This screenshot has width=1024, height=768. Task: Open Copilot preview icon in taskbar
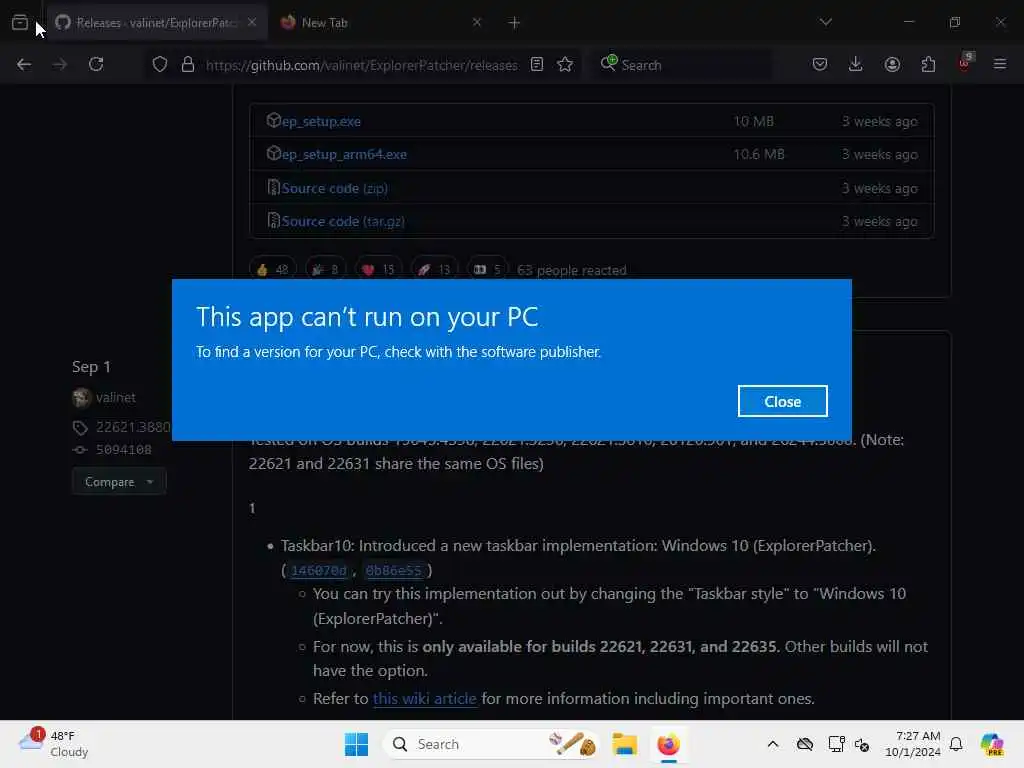pos(992,744)
